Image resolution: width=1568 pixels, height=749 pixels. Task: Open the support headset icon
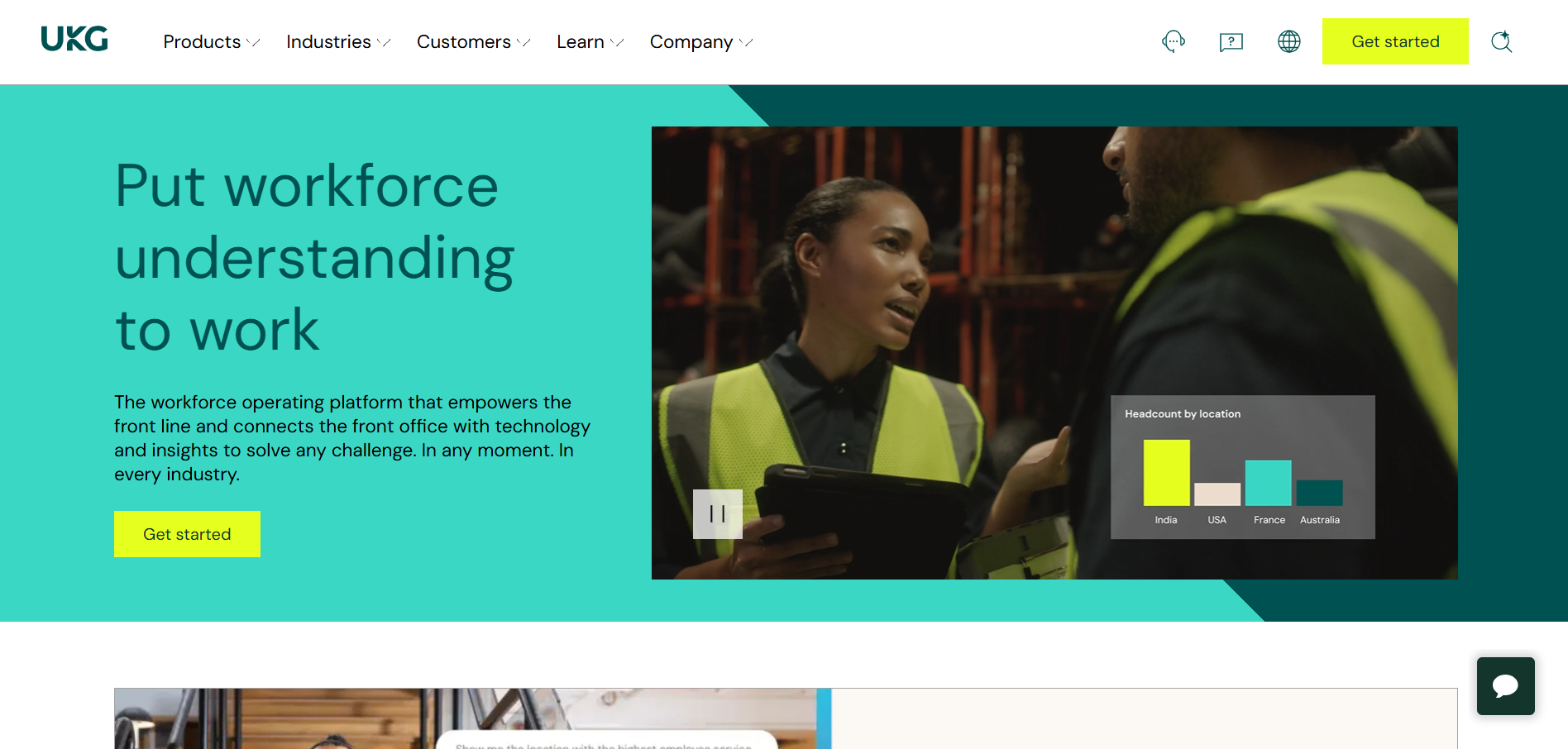pyautogui.click(x=1174, y=41)
